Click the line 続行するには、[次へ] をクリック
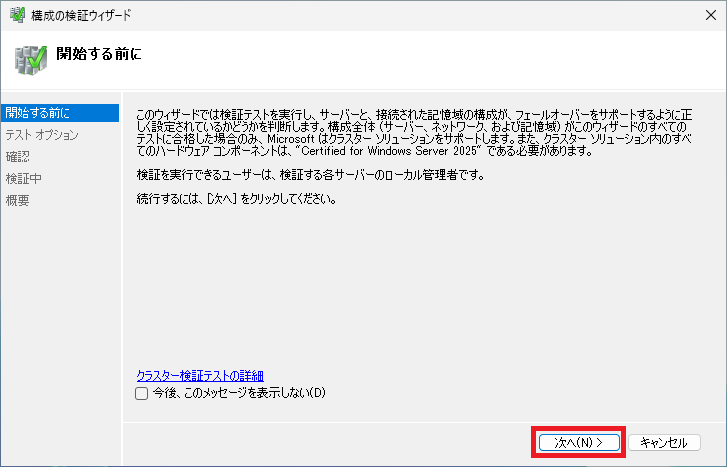The width and height of the screenshot is (727, 467). click(x=236, y=199)
